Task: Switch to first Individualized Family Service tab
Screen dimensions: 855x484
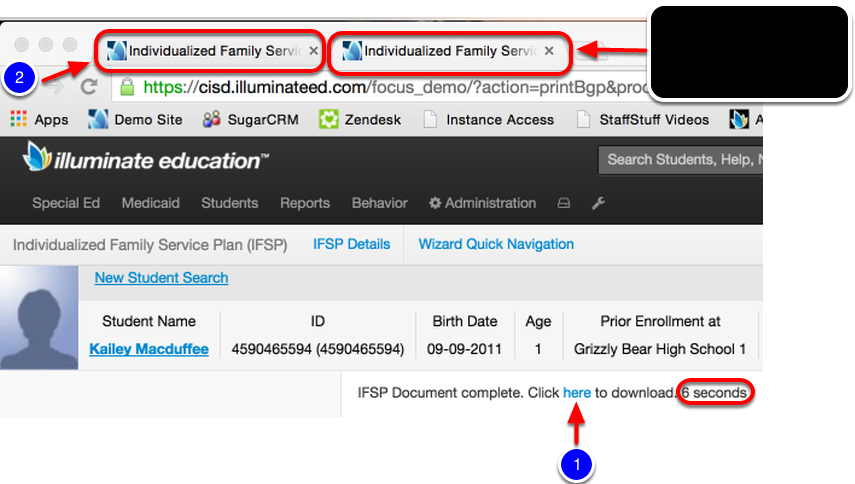Action: pos(210,51)
